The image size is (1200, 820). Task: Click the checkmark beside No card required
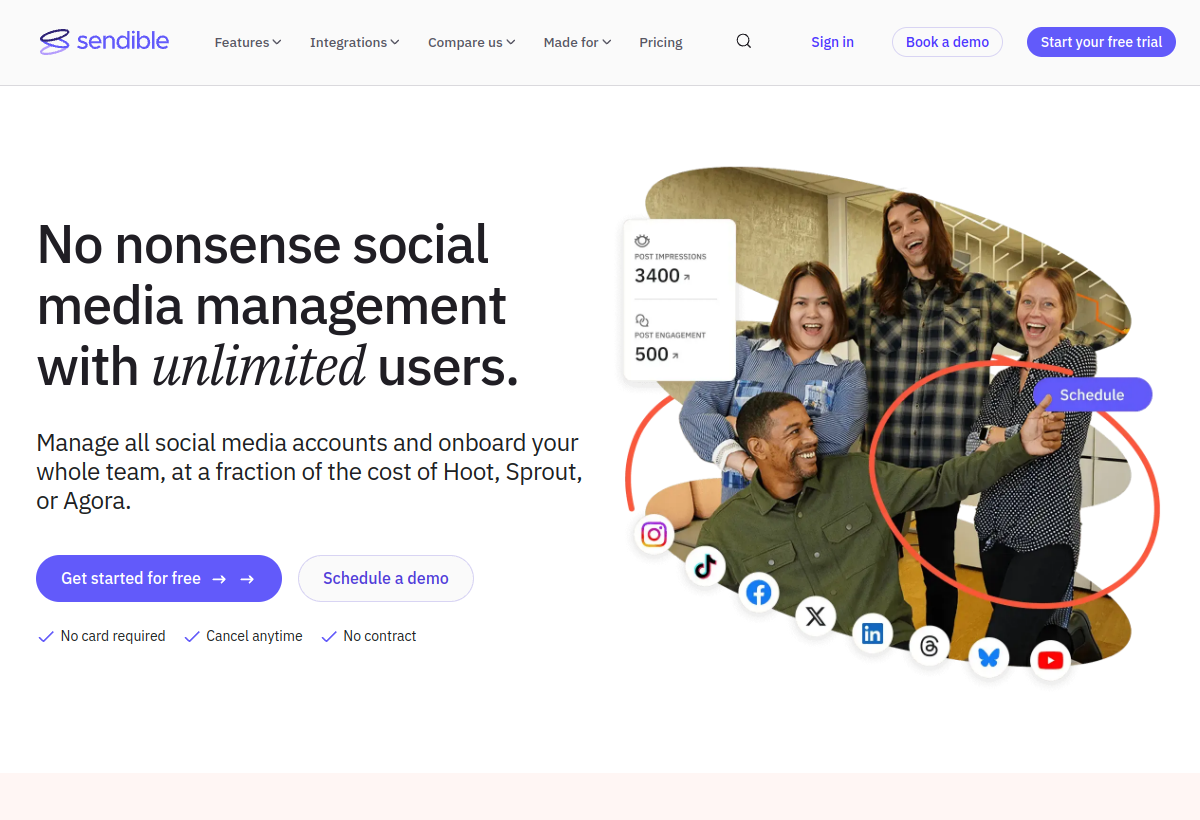[45, 636]
